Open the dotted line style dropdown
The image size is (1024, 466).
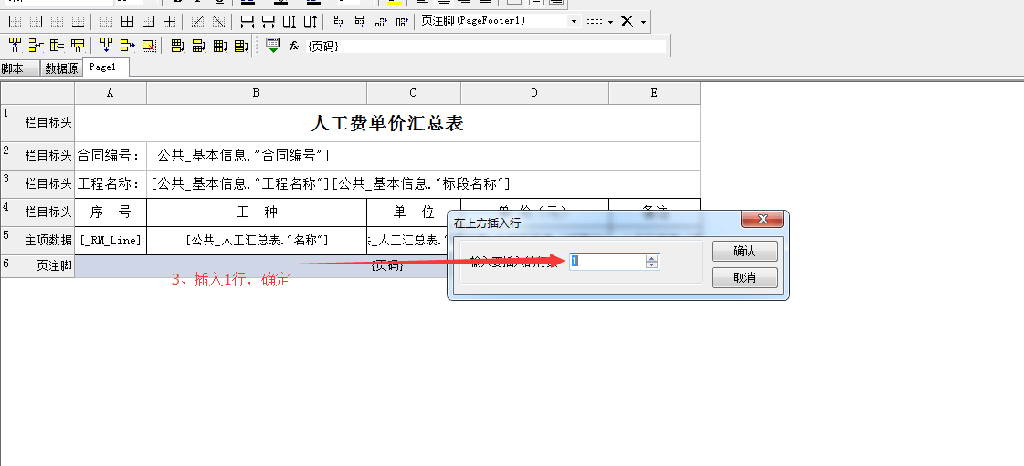(598, 21)
